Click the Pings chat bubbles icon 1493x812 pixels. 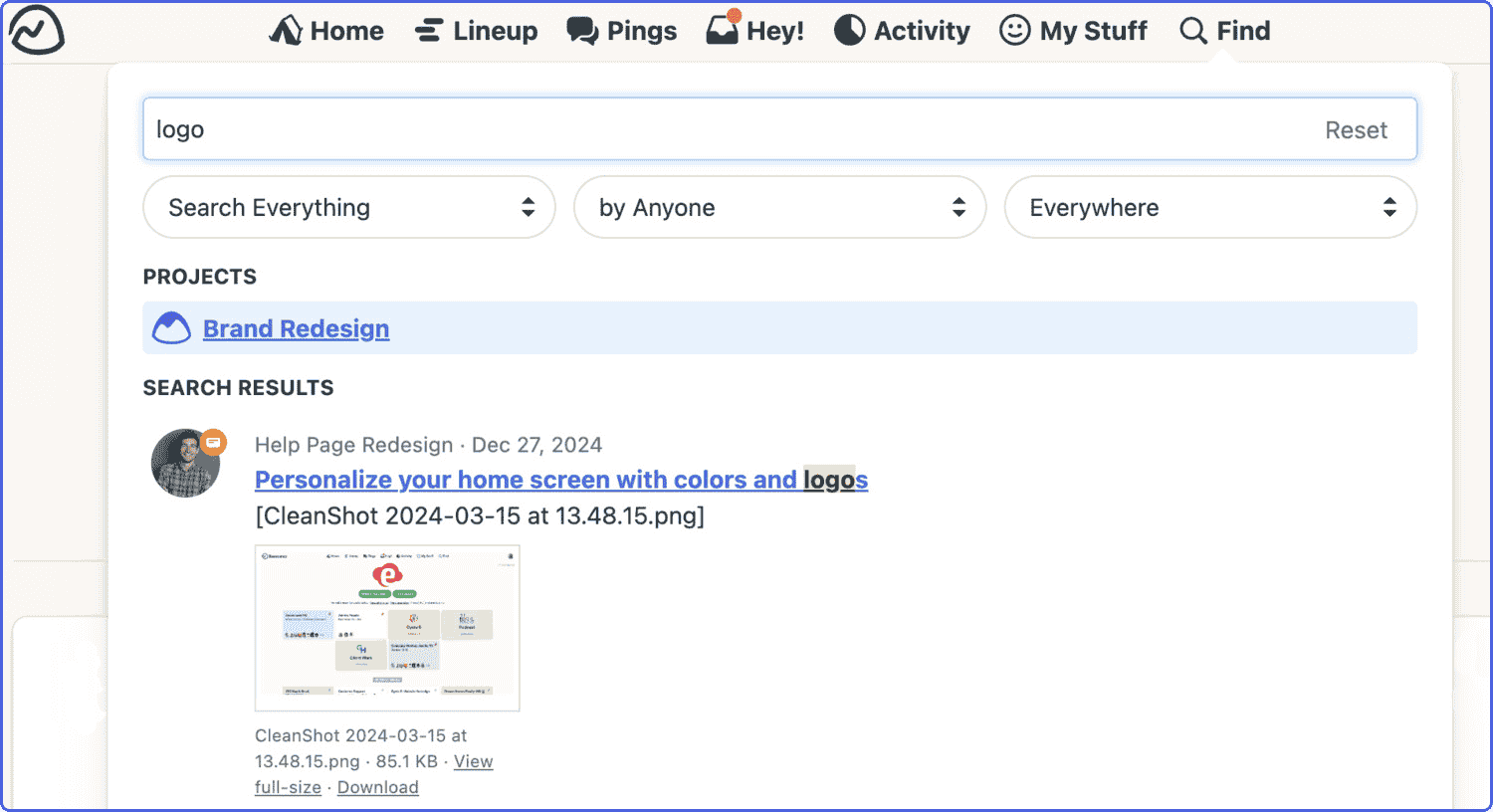point(582,31)
